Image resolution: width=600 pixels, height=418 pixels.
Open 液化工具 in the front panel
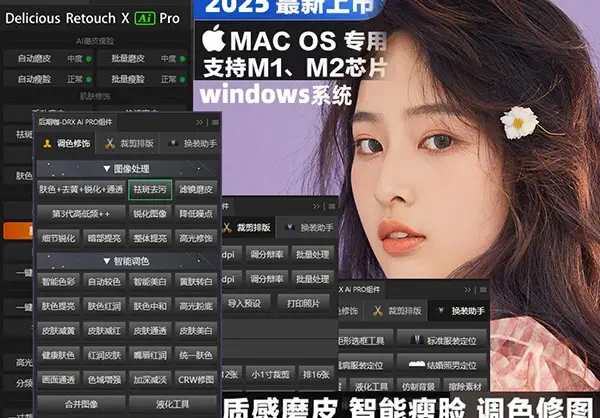coord(173,404)
